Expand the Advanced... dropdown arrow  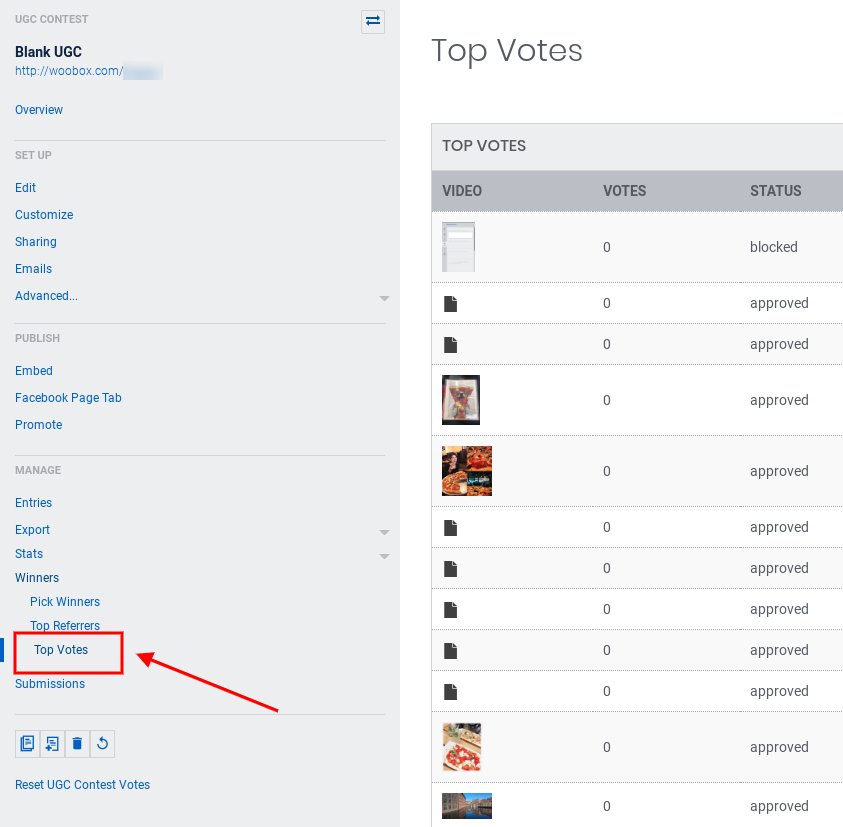coord(384,298)
